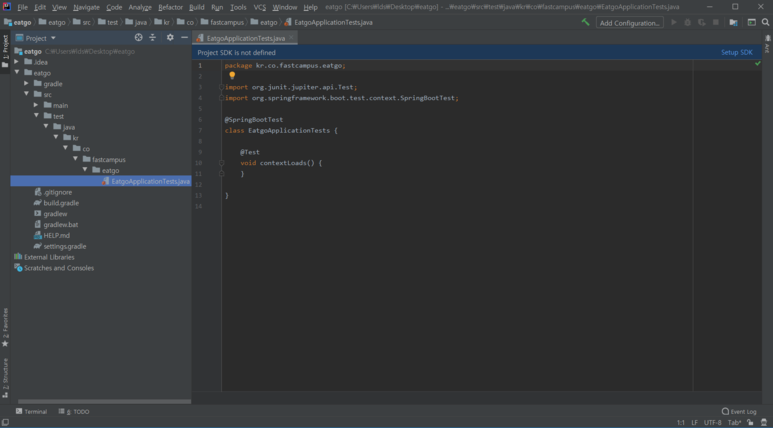Click Collapse All icon in Project panel
Image resolution: width=773 pixels, height=428 pixels.
153,38
